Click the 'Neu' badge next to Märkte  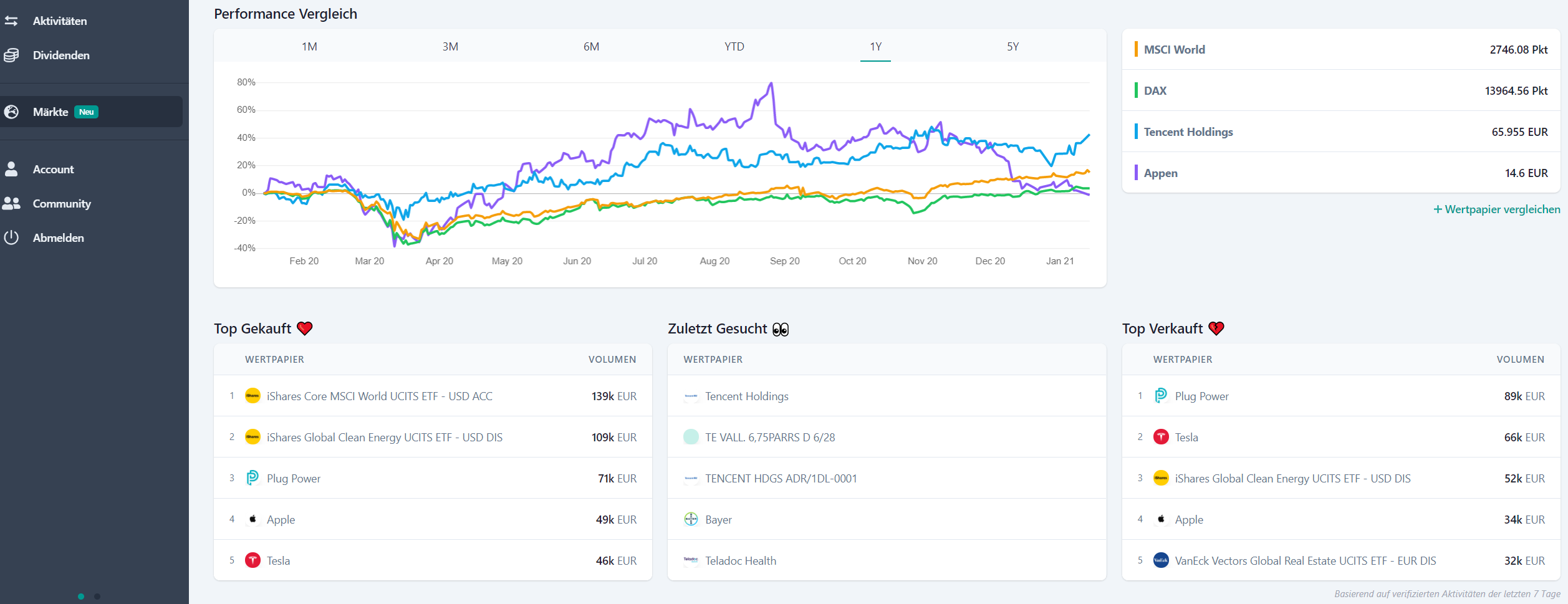point(87,112)
